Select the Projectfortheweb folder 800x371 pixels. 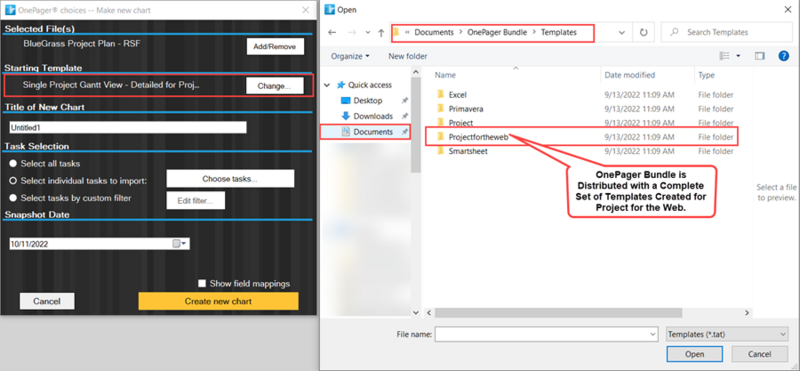(x=479, y=137)
